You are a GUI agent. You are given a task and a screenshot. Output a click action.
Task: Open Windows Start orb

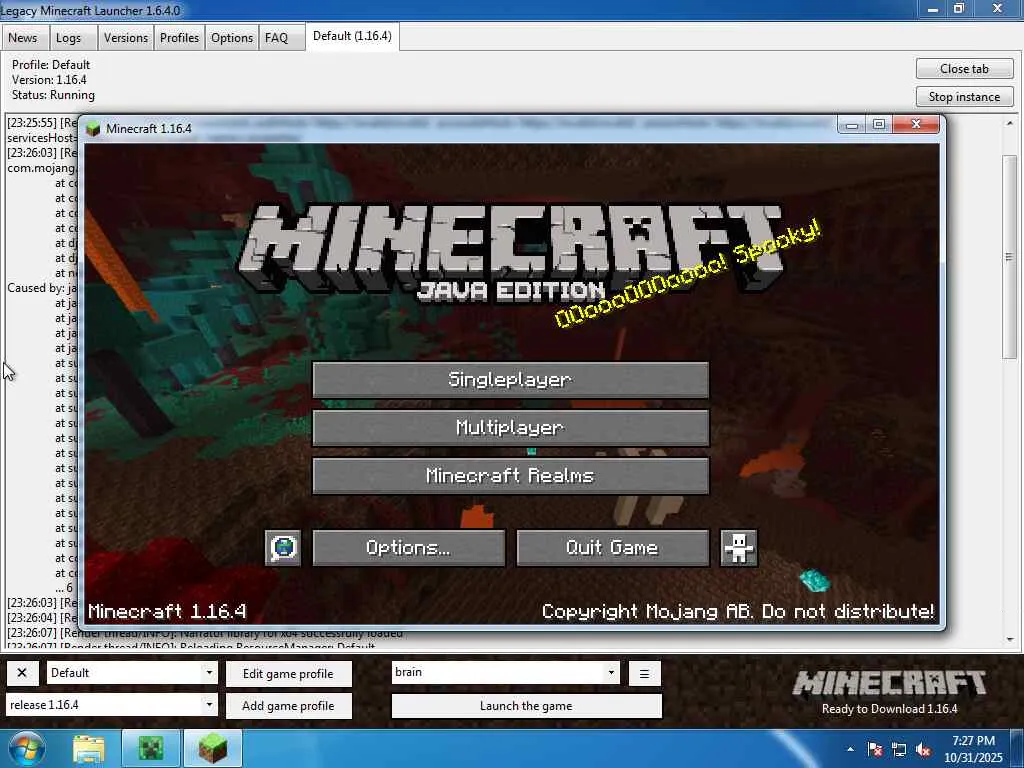click(x=26, y=748)
